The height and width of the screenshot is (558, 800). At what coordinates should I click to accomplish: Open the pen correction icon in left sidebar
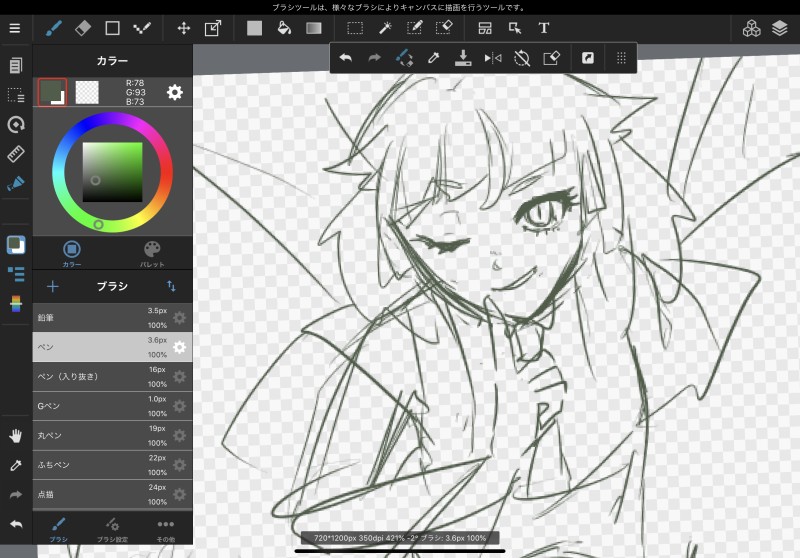click(16, 184)
